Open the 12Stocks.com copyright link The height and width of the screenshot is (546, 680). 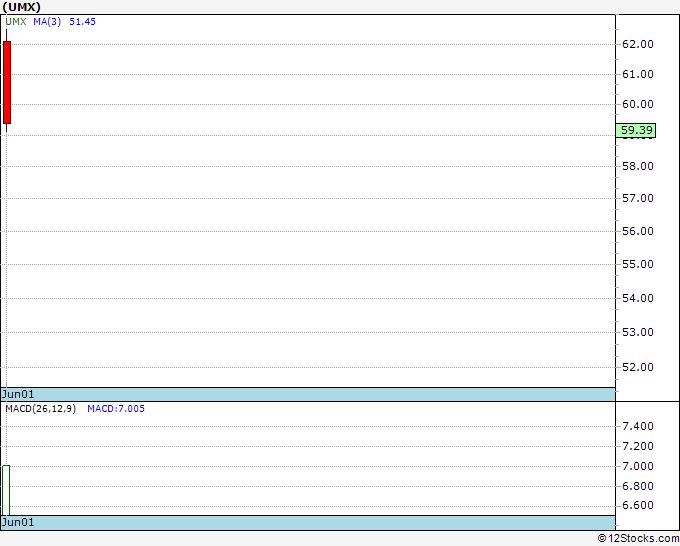638,539
